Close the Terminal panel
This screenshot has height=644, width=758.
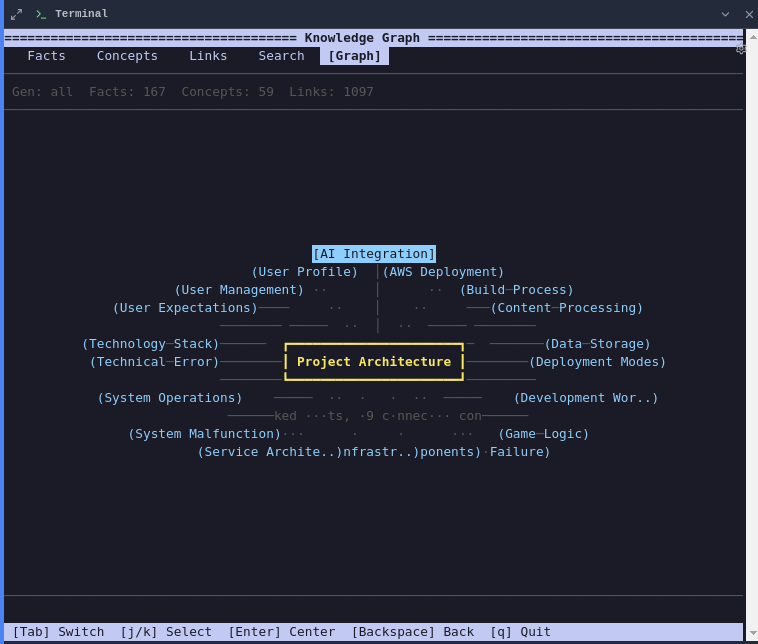point(749,15)
